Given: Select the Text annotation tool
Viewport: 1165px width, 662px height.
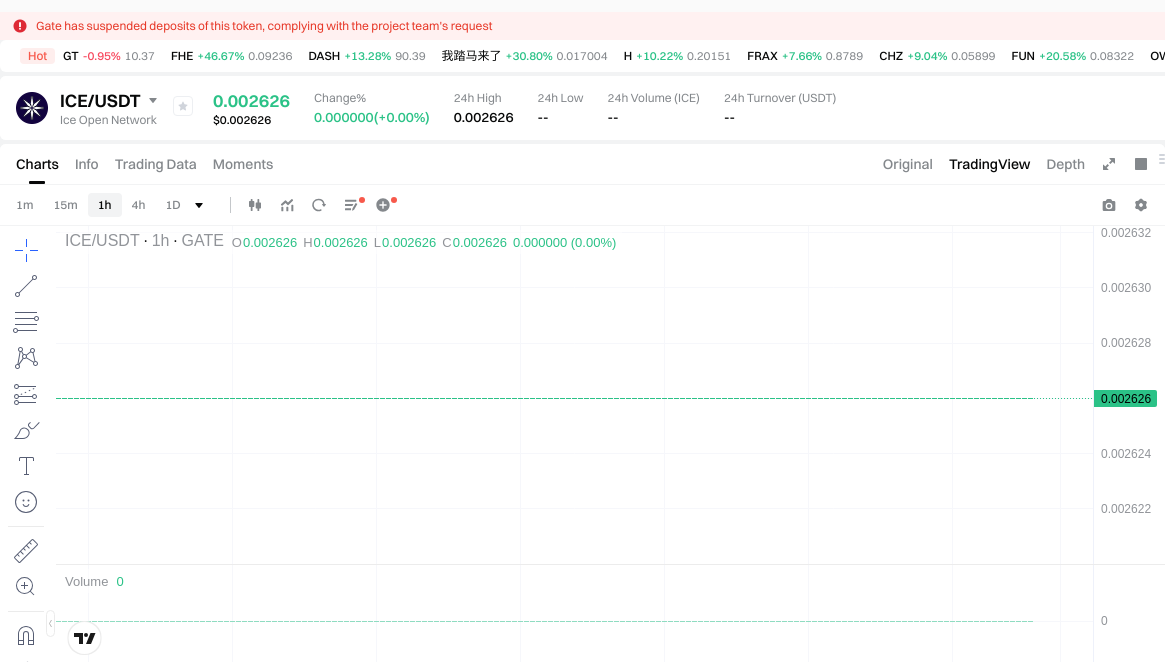Looking at the screenshot, I should pos(26,465).
